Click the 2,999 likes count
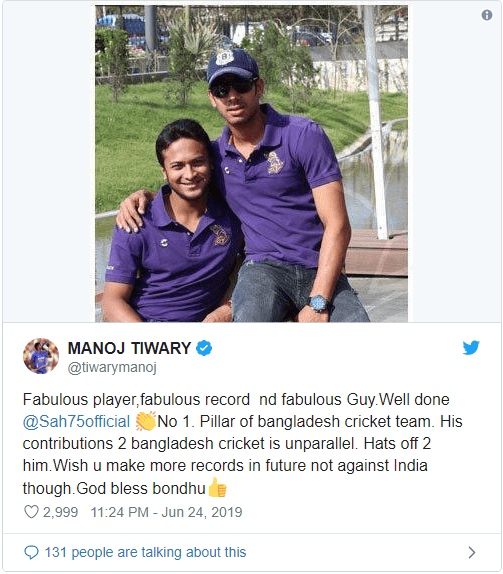The height and width of the screenshot is (574, 503). pos(60,512)
